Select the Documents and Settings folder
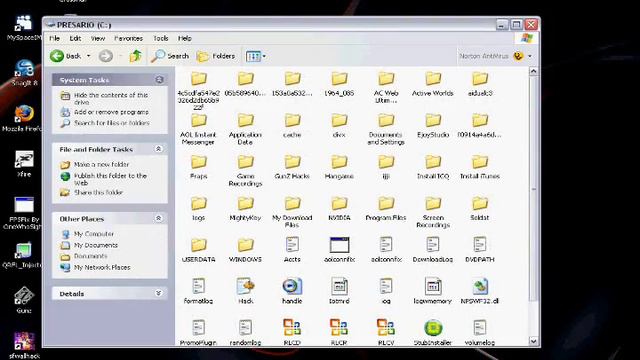 click(386, 129)
